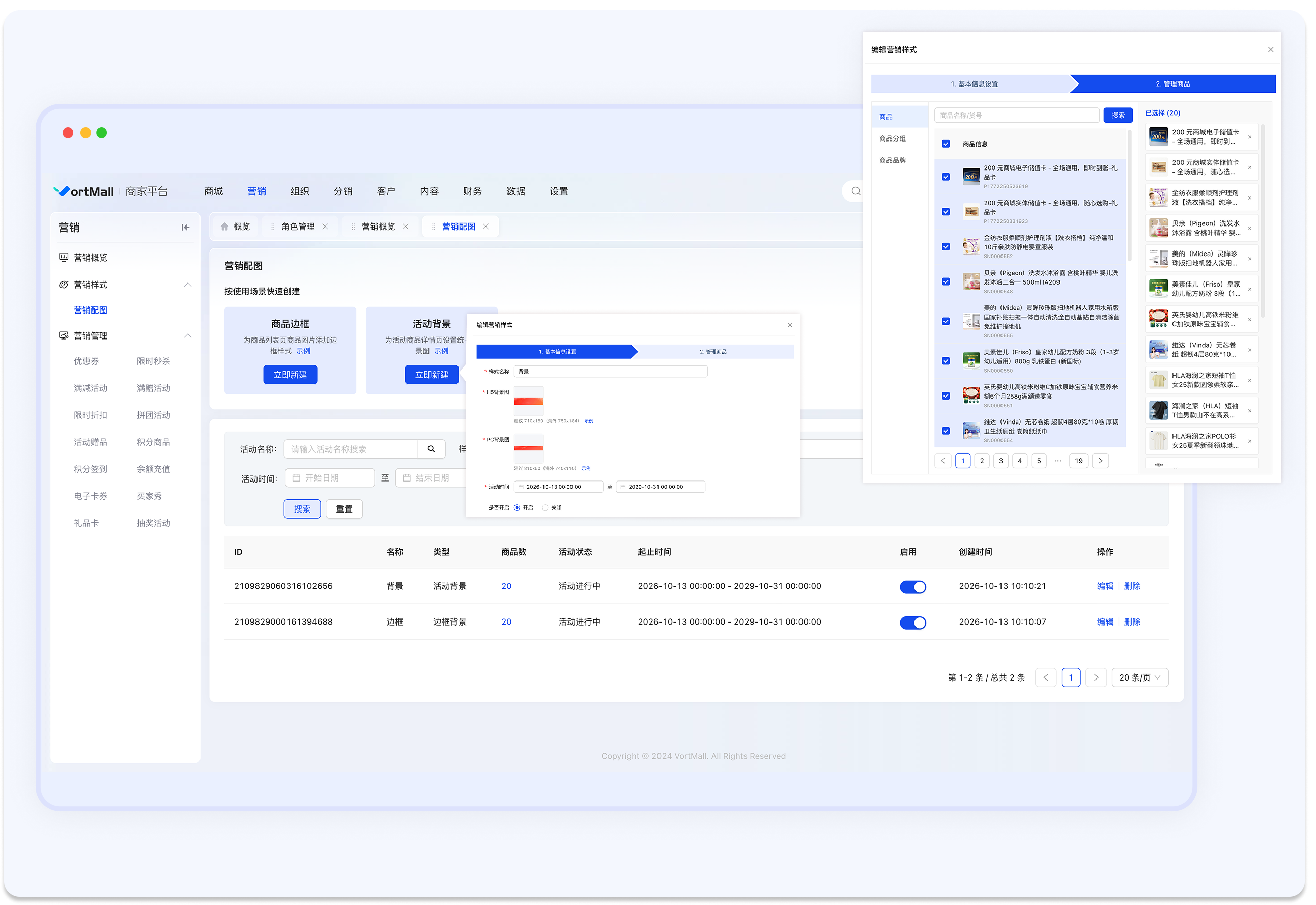Click 删除 link for the 边框 row
1316x905 pixels.
coord(1132,622)
